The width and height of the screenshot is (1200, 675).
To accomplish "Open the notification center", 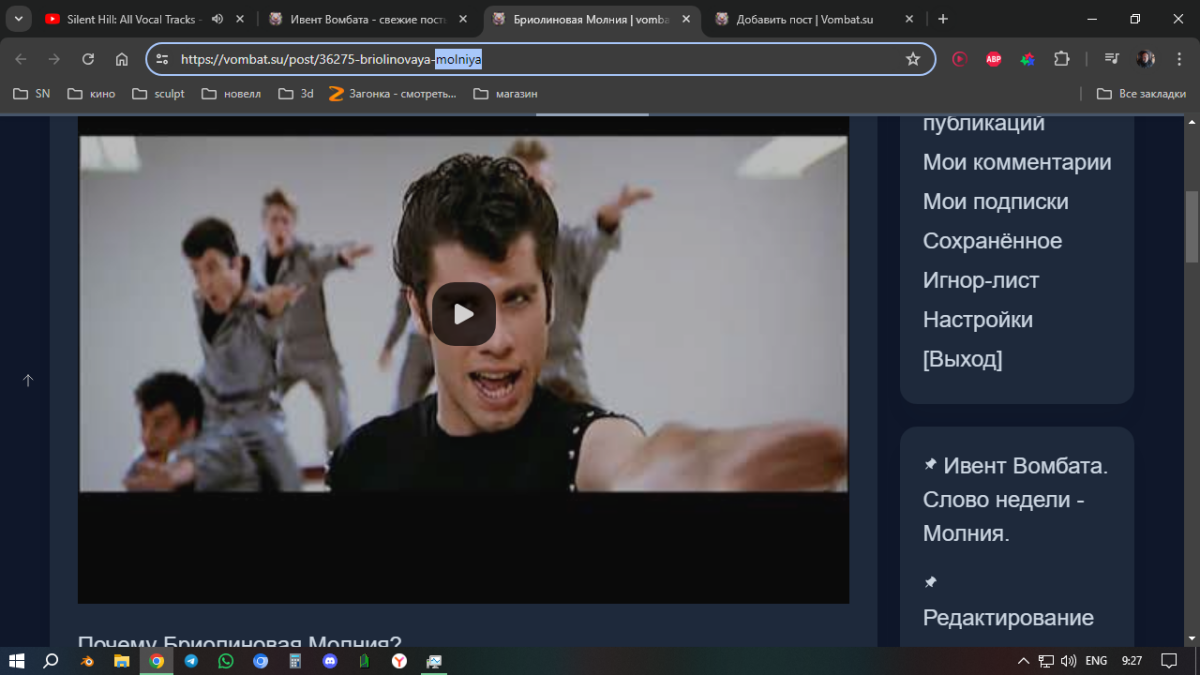I will point(1168,661).
